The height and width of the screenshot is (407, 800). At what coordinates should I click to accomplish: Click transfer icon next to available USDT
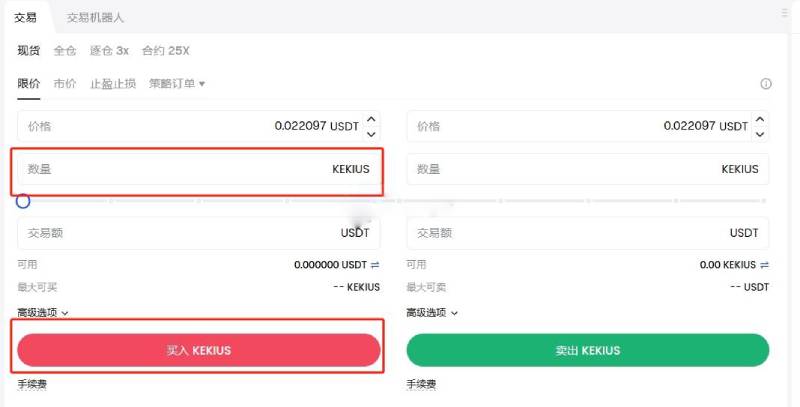375,265
